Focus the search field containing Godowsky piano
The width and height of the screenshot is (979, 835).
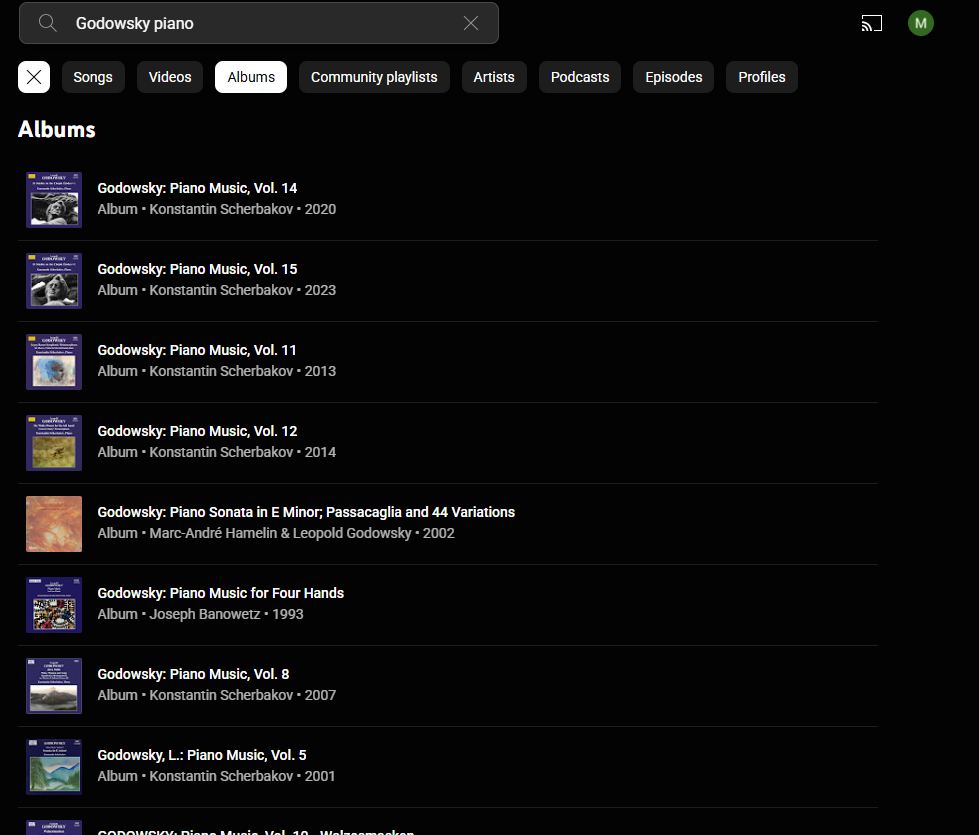[258, 23]
